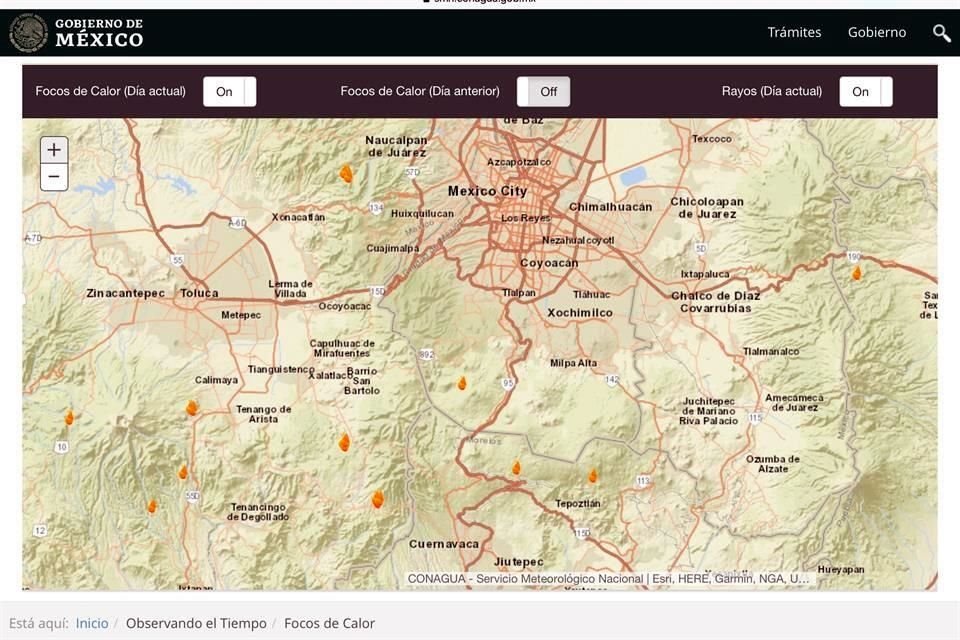Open Observando el Tiempo breadcrumb
Image resolution: width=960 pixels, height=640 pixels.
pyautogui.click(x=196, y=623)
